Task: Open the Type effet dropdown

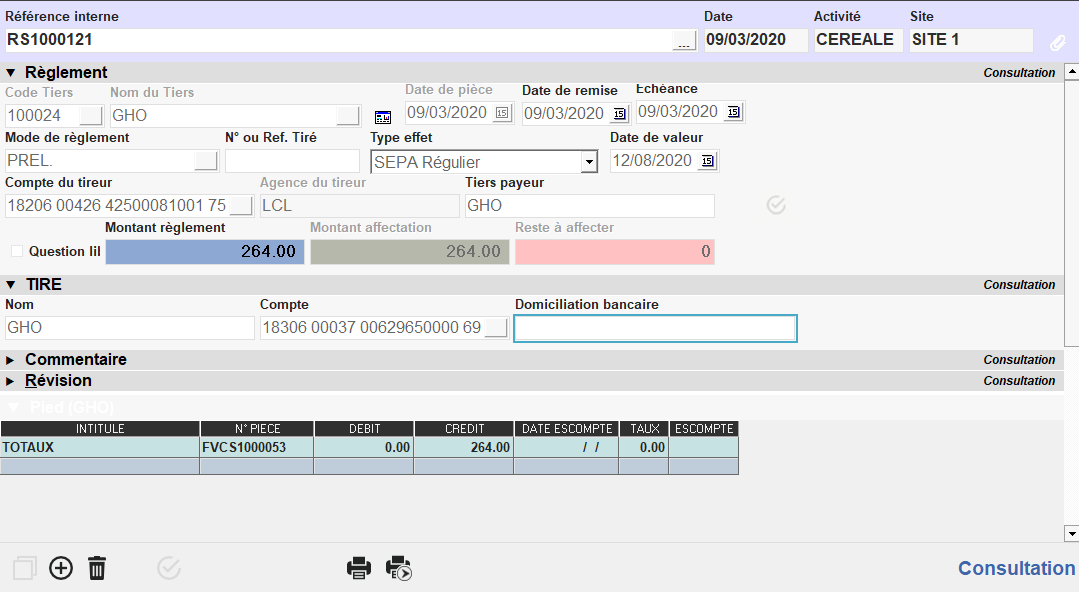Action: click(x=589, y=162)
